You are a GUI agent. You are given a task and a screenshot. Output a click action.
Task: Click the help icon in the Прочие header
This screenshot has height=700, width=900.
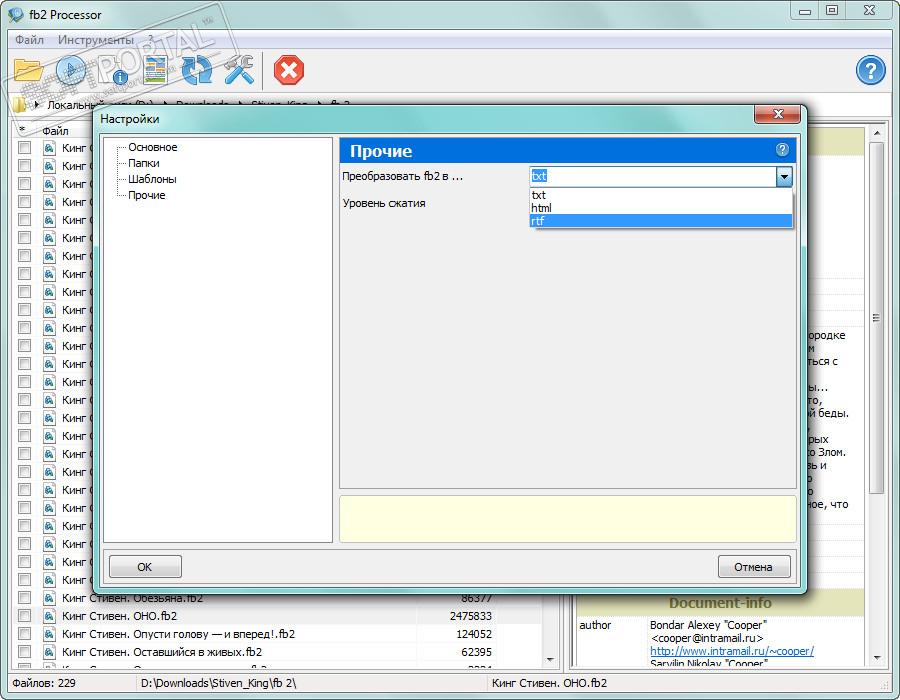[x=782, y=150]
